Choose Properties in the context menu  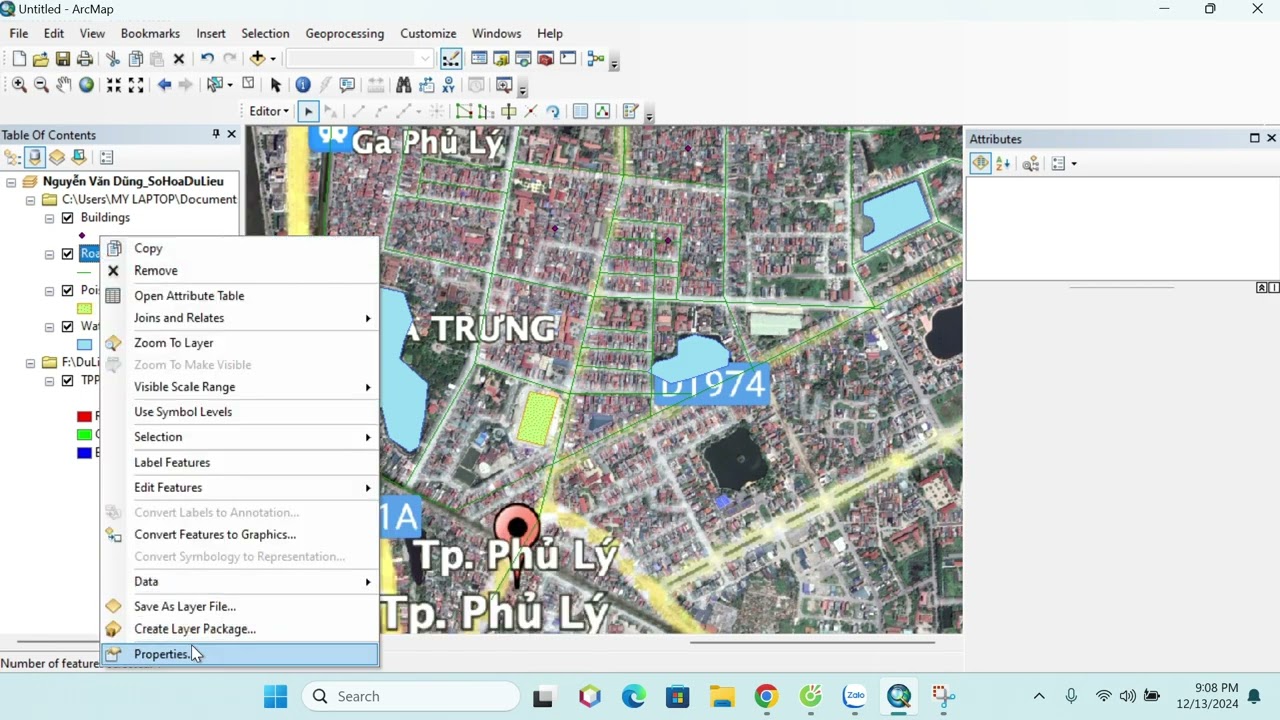coord(240,654)
